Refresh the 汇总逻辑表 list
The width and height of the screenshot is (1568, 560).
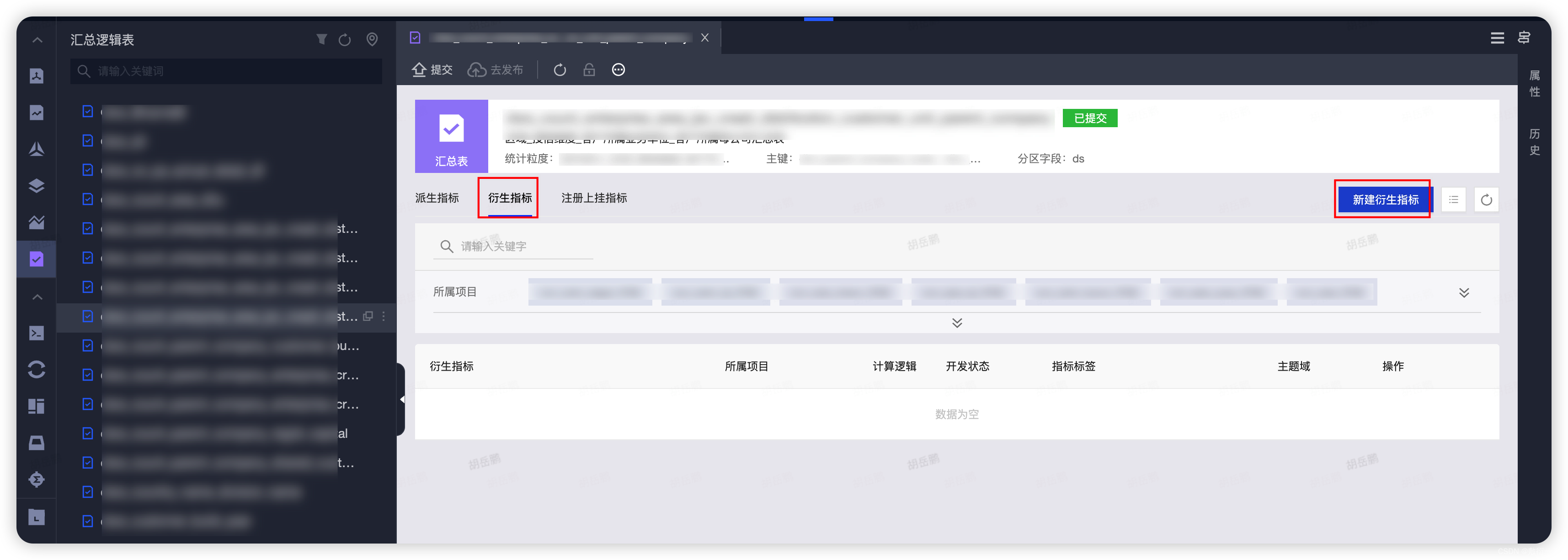345,40
